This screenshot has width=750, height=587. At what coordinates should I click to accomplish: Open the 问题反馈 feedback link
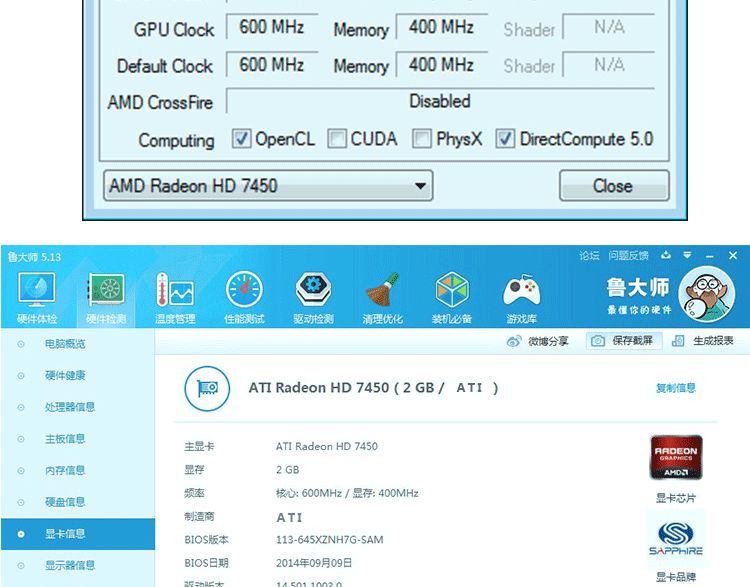[629, 255]
